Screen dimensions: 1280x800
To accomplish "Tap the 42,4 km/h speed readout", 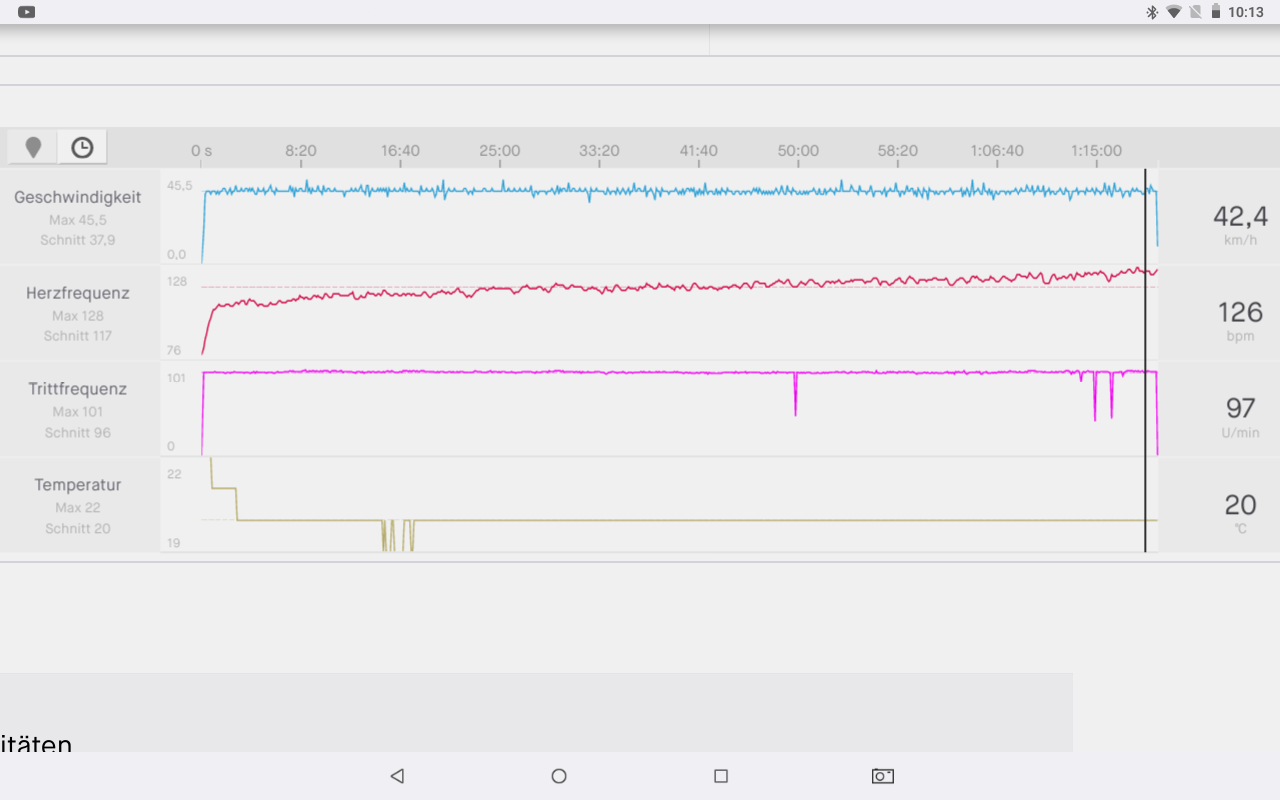I will [x=1240, y=217].
